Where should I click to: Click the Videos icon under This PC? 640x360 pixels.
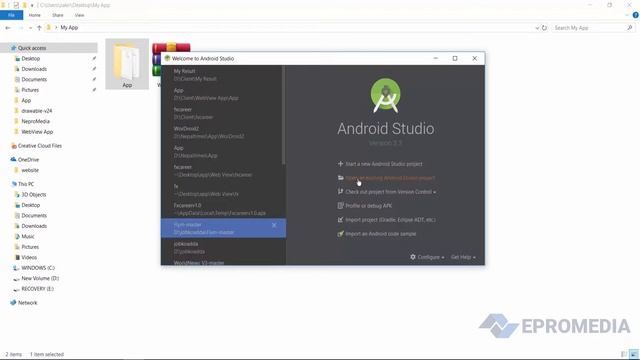click(17, 257)
